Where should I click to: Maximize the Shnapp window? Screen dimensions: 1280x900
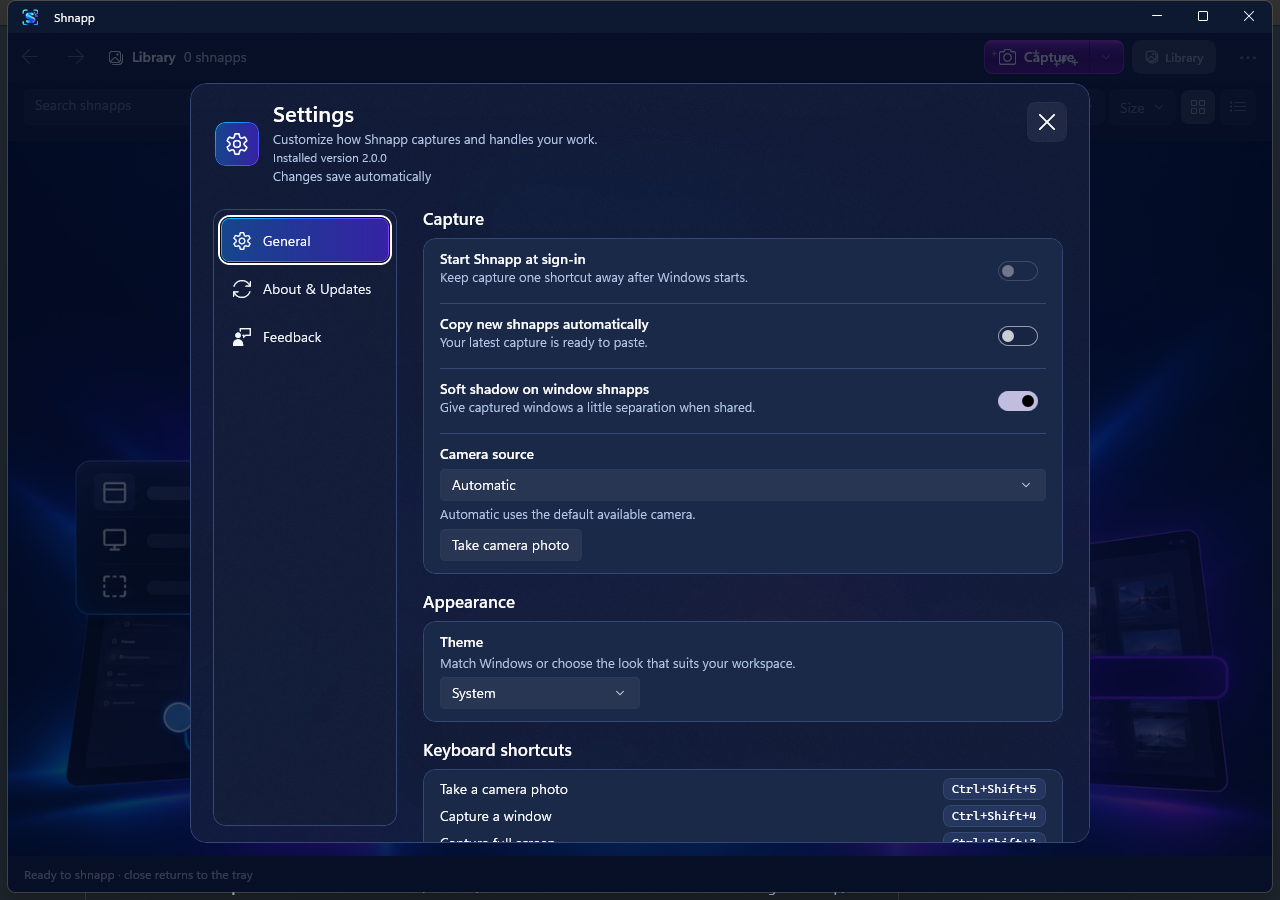1203,16
